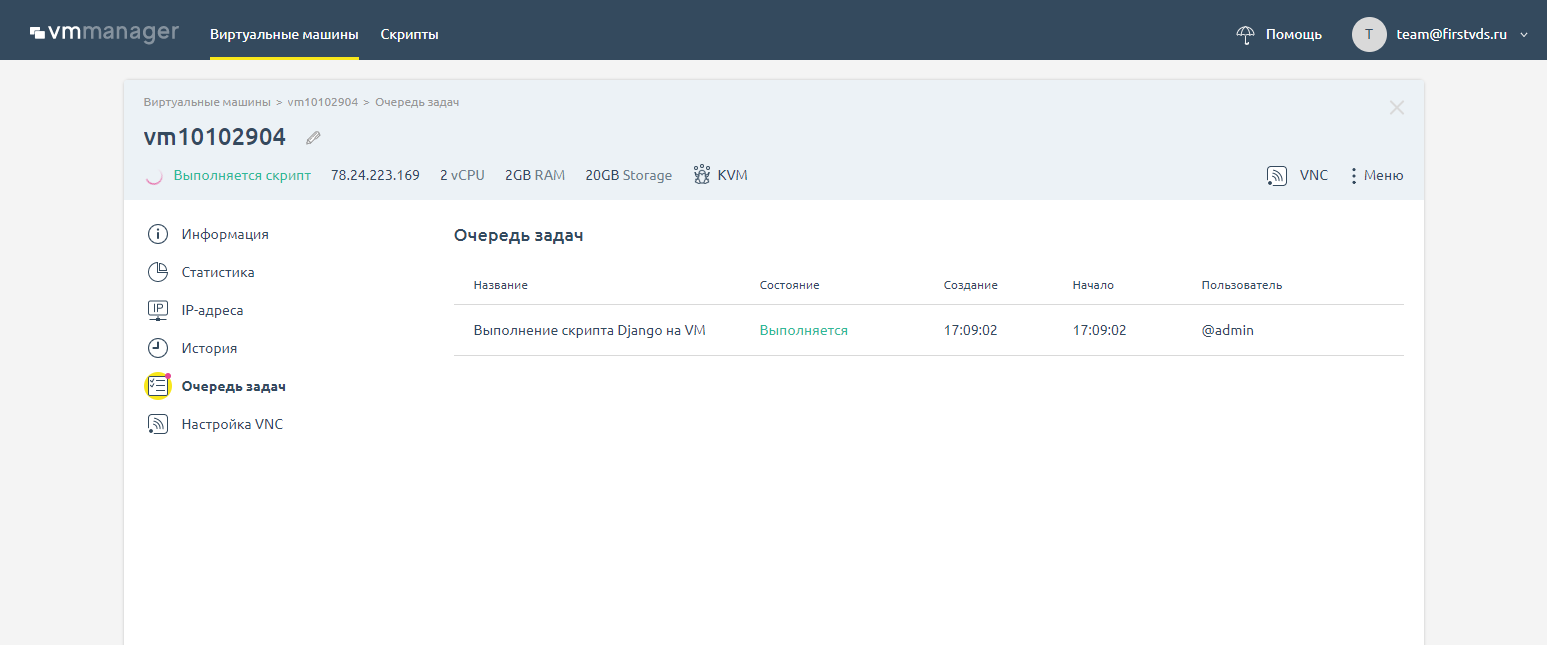Screen dimensions: 1547x645
Task: Click the Состояние column header
Action: pyautogui.click(x=789, y=285)
